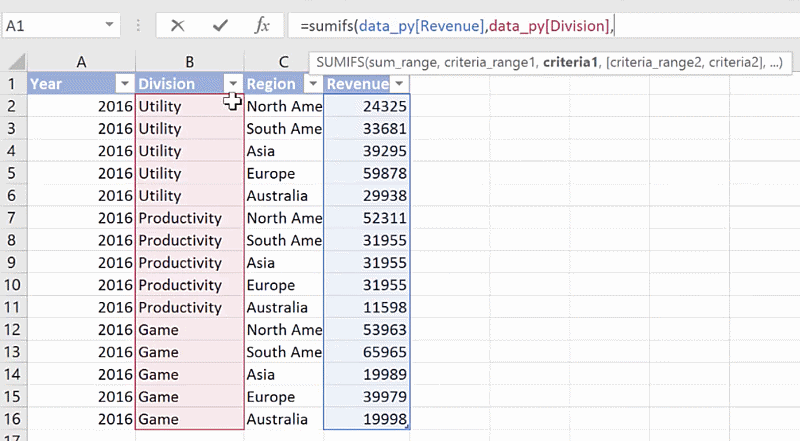Open the Revenue column filter dropdown
This screenshot has height=441, width=800.
[x=399, y=84]
